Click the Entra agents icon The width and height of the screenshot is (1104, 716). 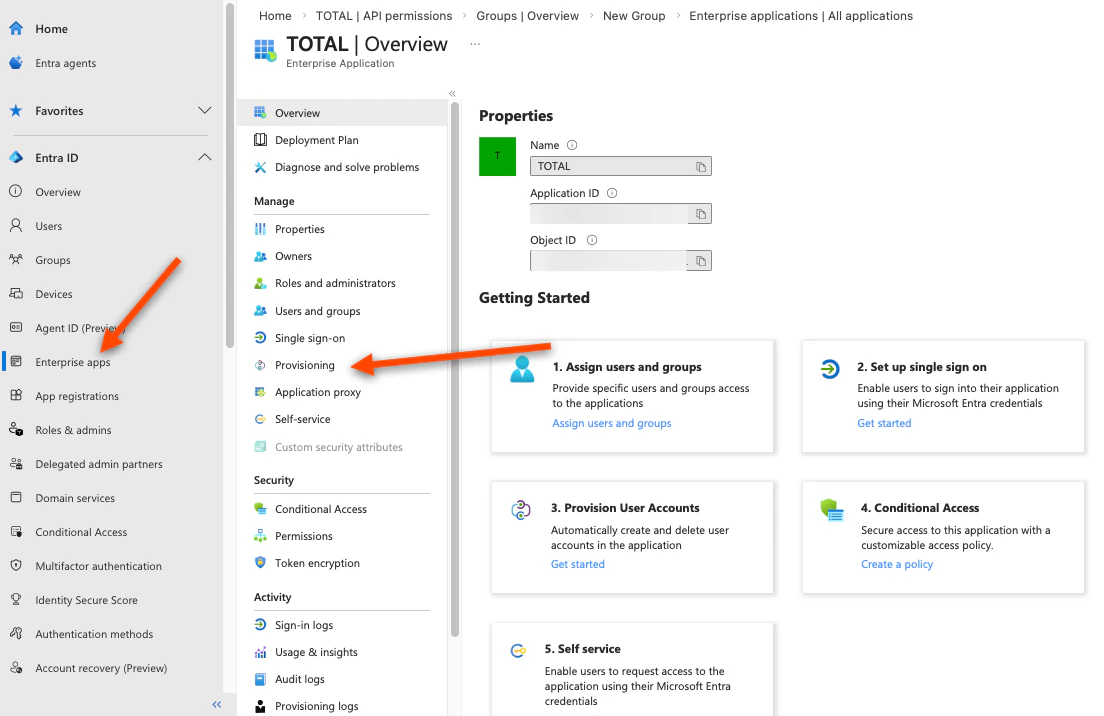(x=16, y=63)
